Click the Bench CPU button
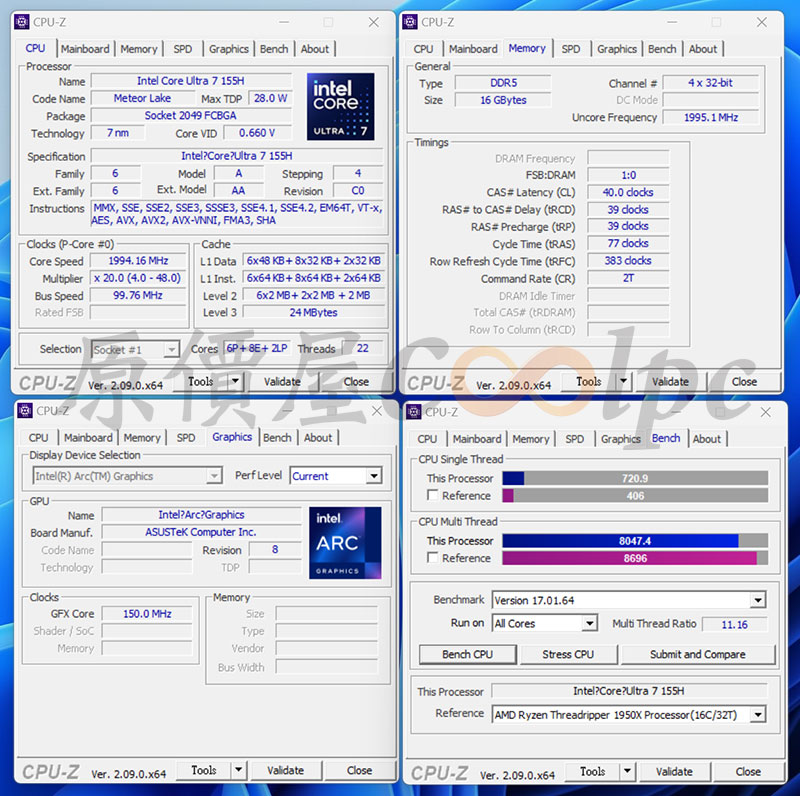800x796 pixels. (x=467, y=654)
